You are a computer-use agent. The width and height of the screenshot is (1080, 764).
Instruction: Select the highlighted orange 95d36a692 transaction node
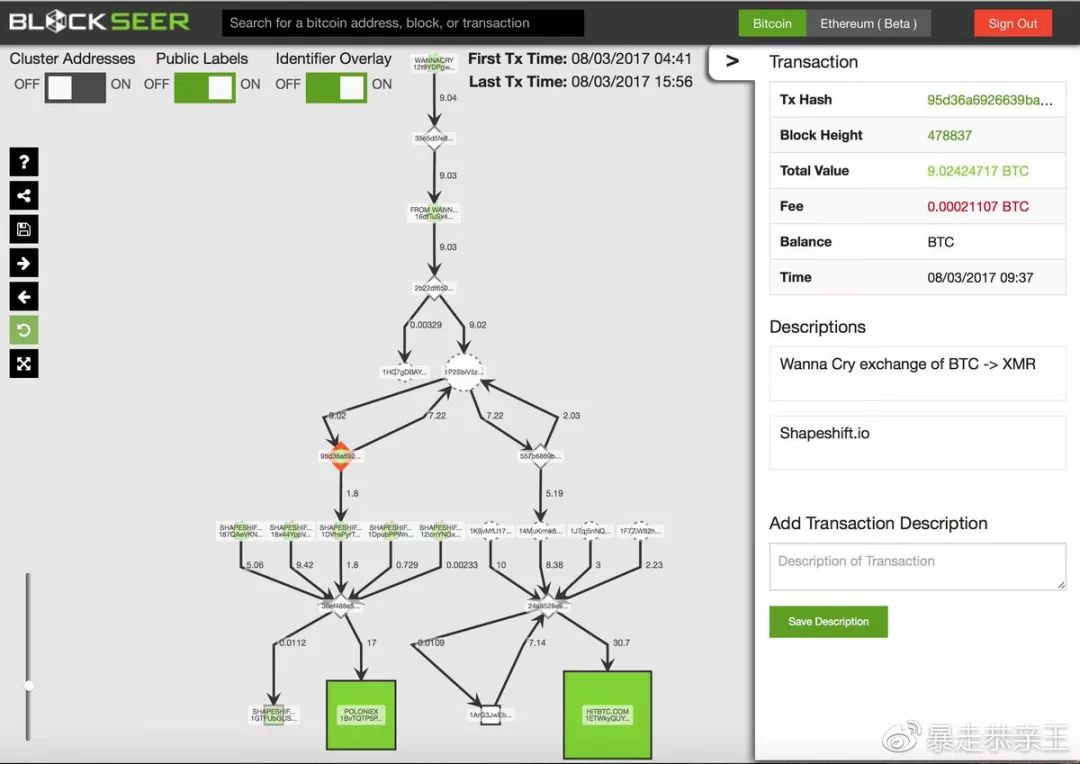(x=340, y=456)
